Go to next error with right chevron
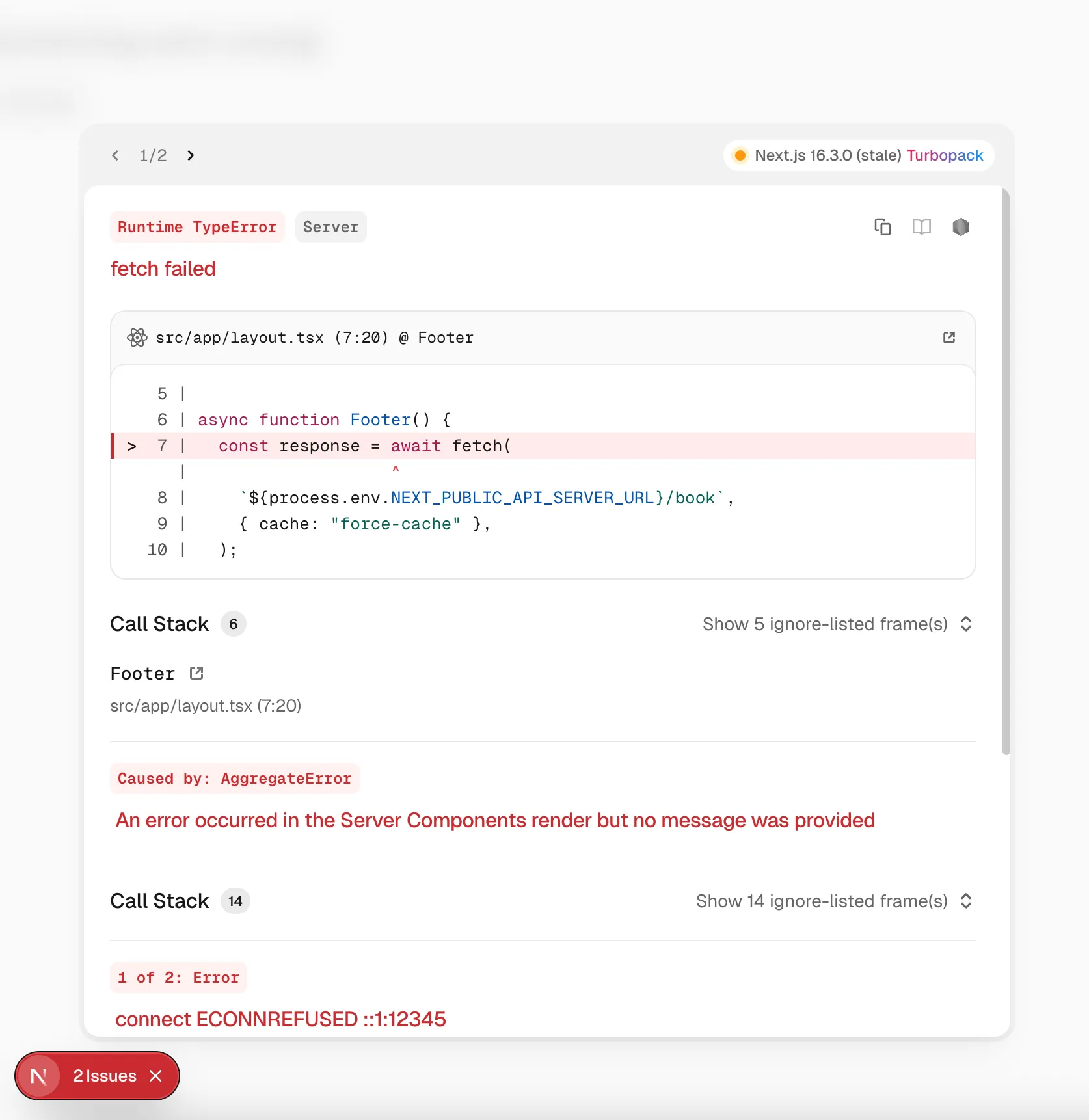1089x1120 pixels. click(191, 155)
